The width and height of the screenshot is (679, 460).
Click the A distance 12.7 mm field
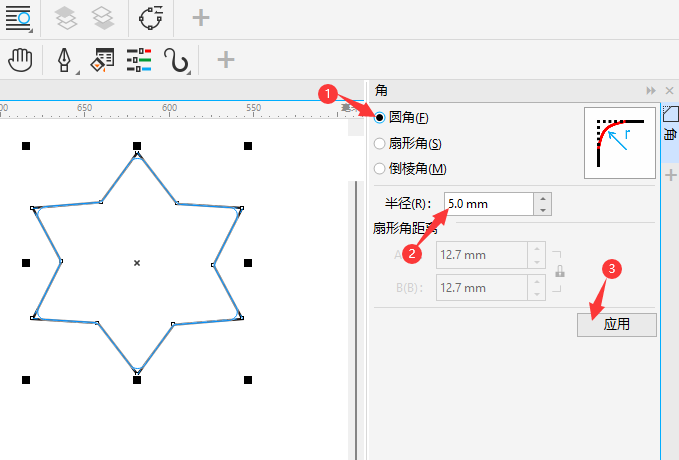[x=482, y=255]
